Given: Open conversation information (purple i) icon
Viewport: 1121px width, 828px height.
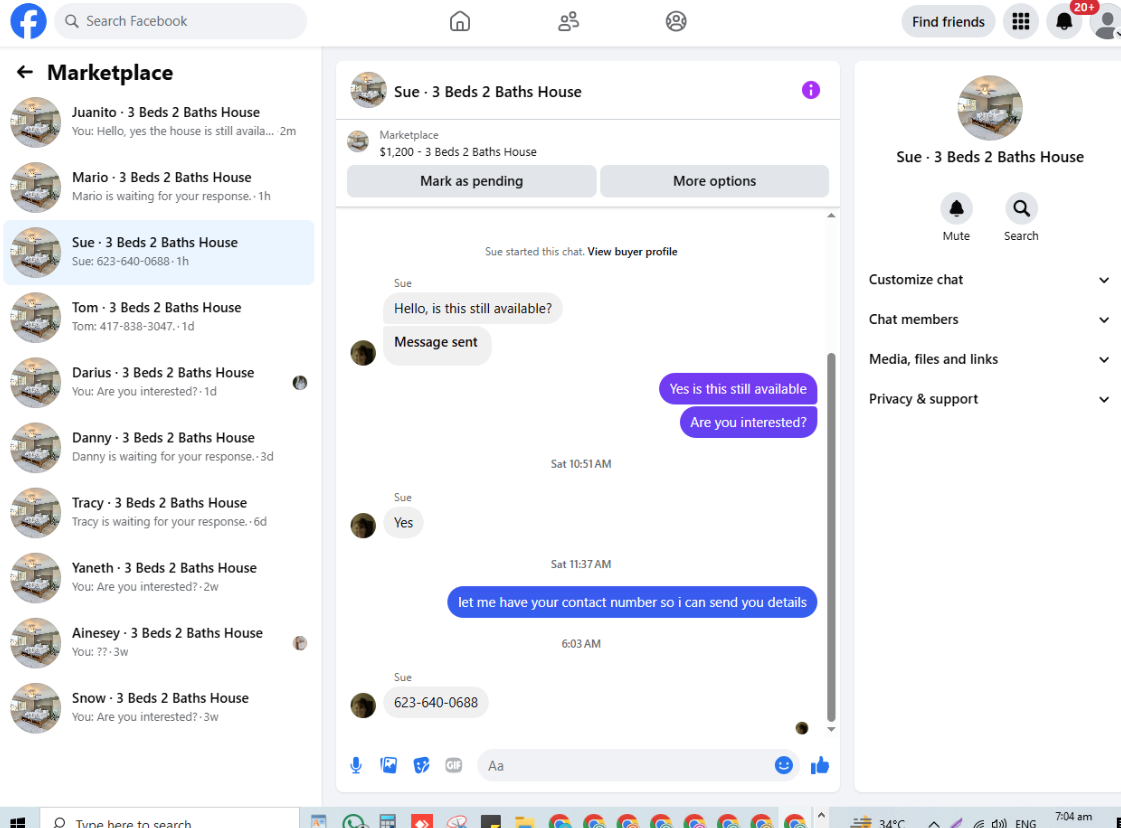Looking at the screenshot, I should click(x=810, y=90).
